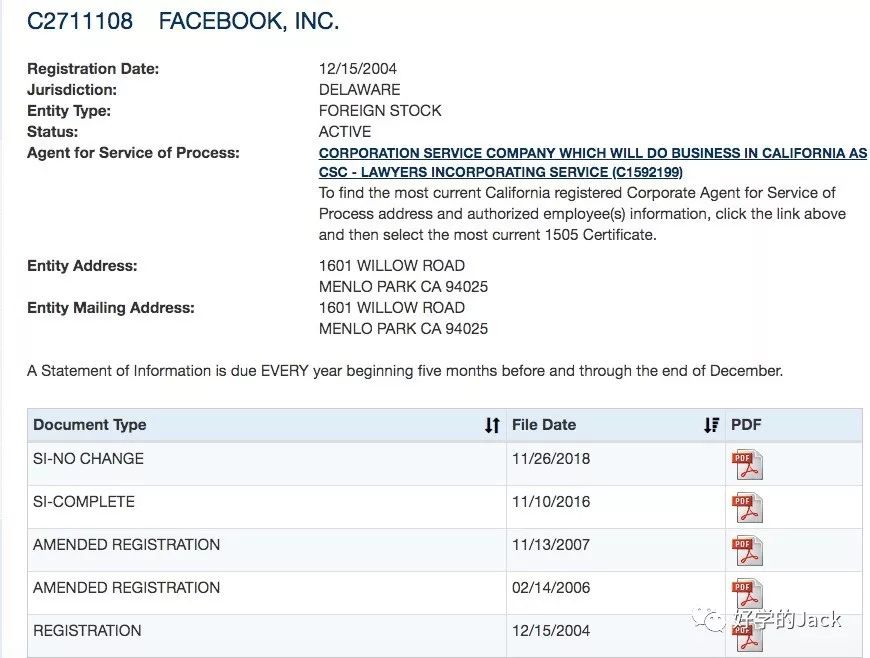The image size is (870, 658).
Task: Click the 11/26/2018 file date cell
Action: click(x=551, y=459)
